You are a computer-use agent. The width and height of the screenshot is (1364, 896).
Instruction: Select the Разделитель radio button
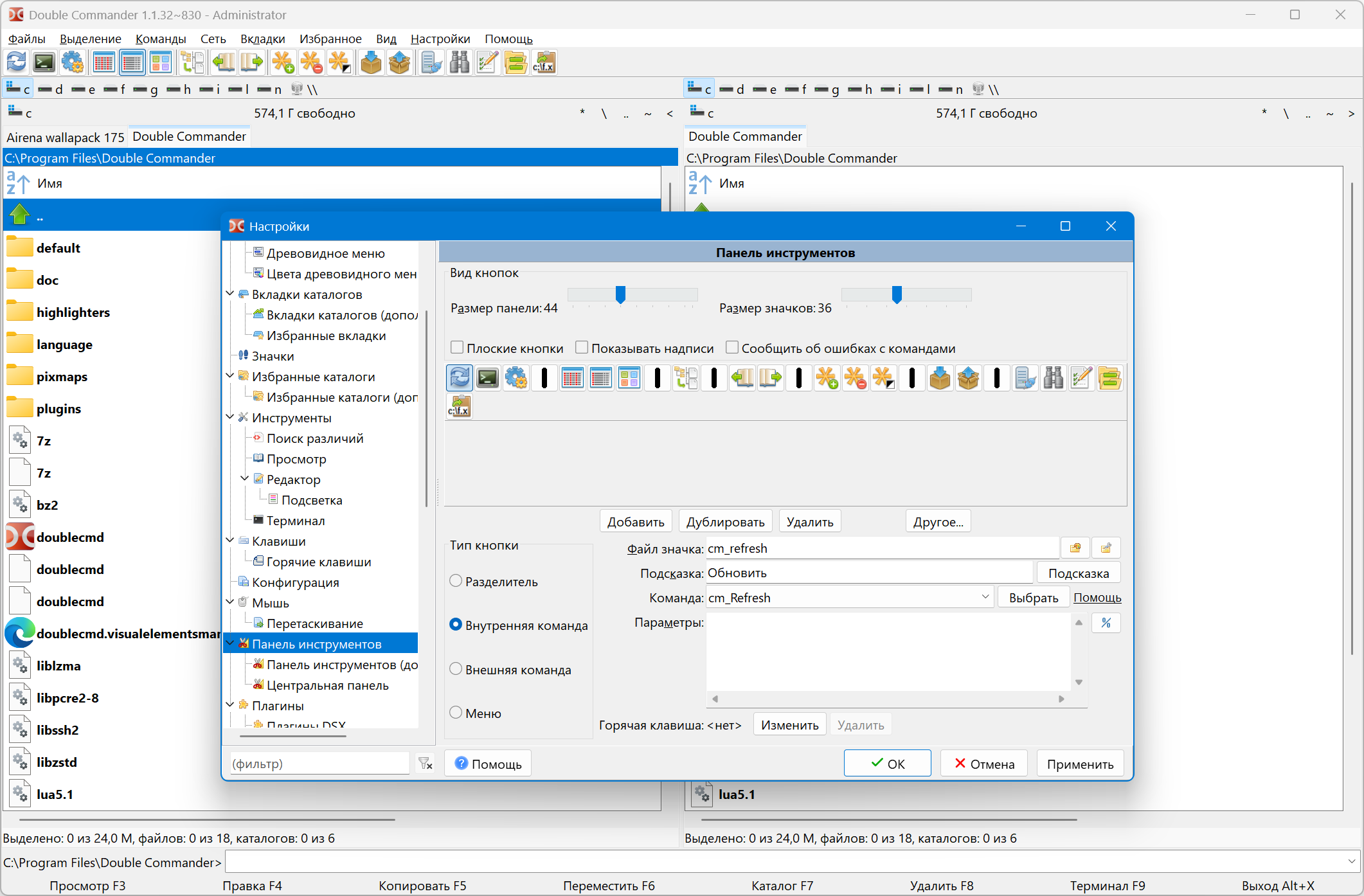[456, 581]
